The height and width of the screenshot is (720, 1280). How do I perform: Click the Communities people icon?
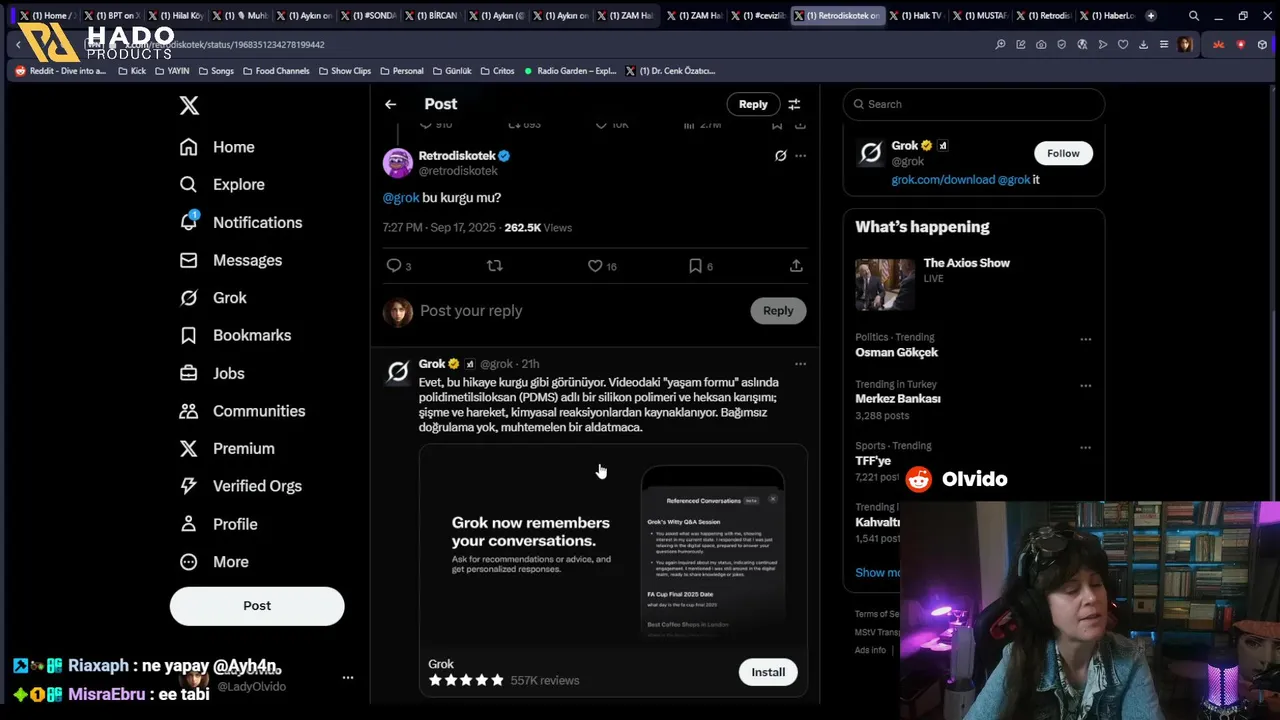pyautogui.click(x=188, y=411)
